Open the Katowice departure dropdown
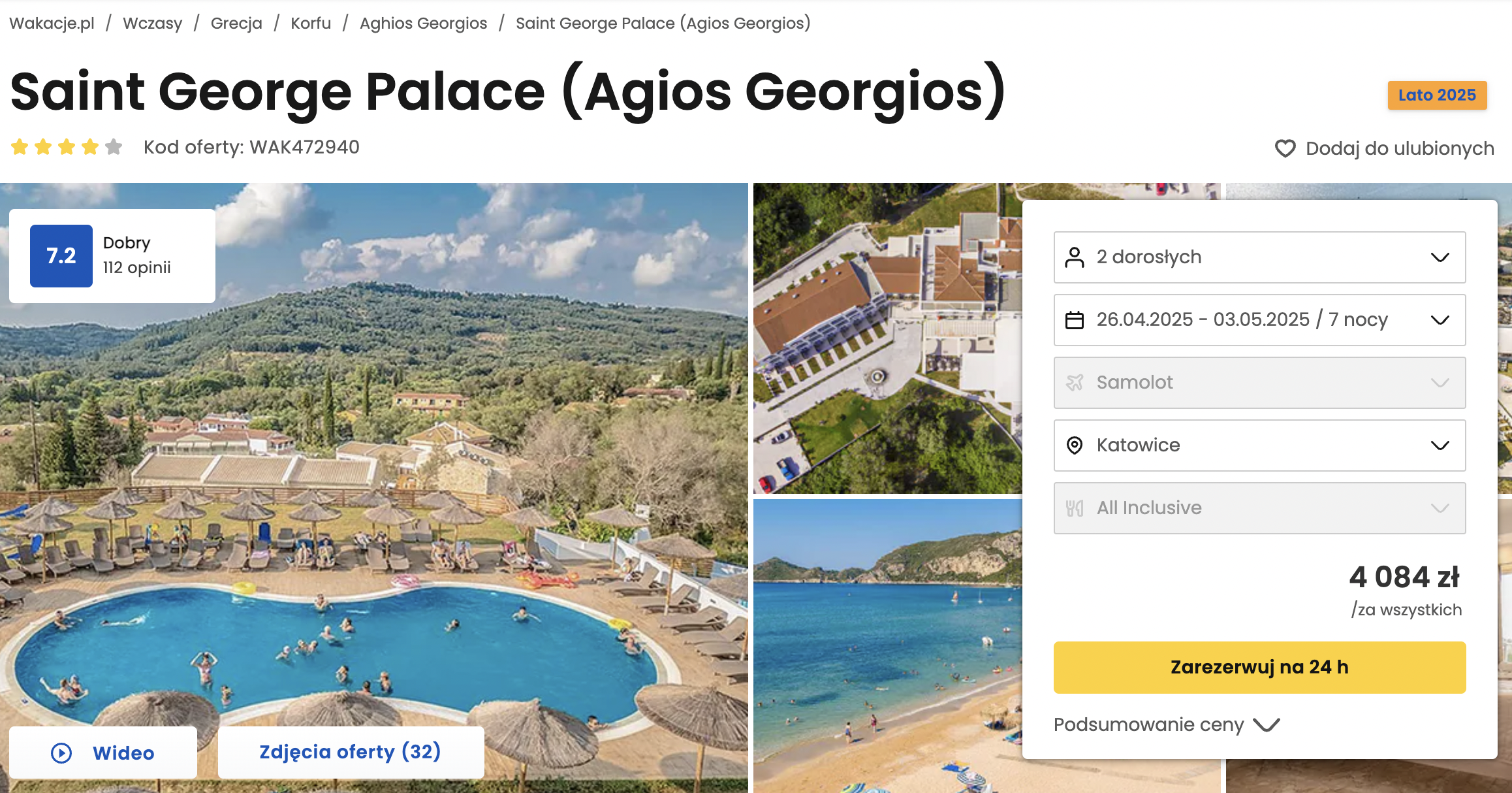Image resolution: width=1512 pixels, height=793 pixels. [x=1259, y=445]
